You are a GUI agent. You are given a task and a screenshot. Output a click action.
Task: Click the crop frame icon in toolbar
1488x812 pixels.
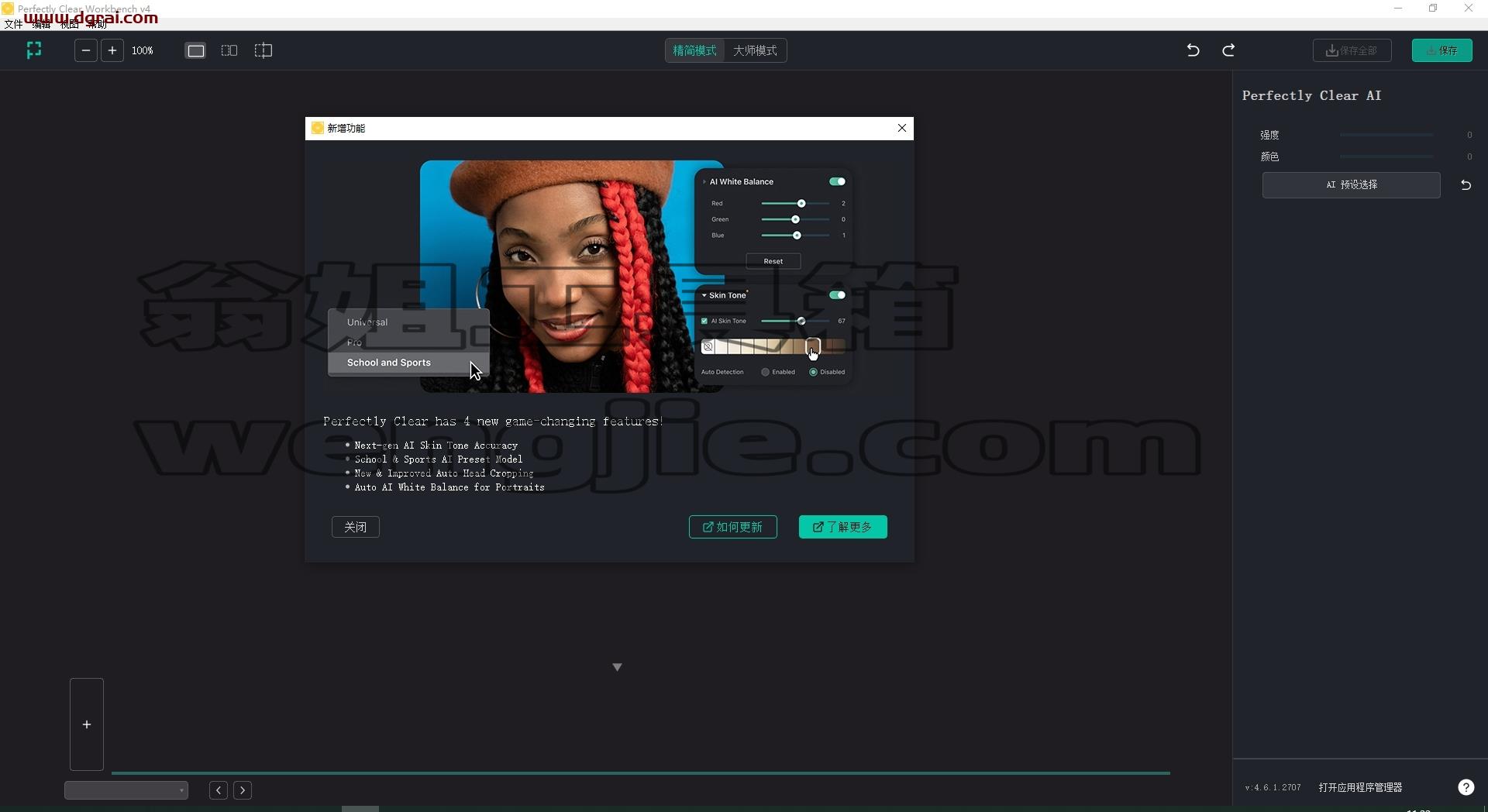[34, 50]
